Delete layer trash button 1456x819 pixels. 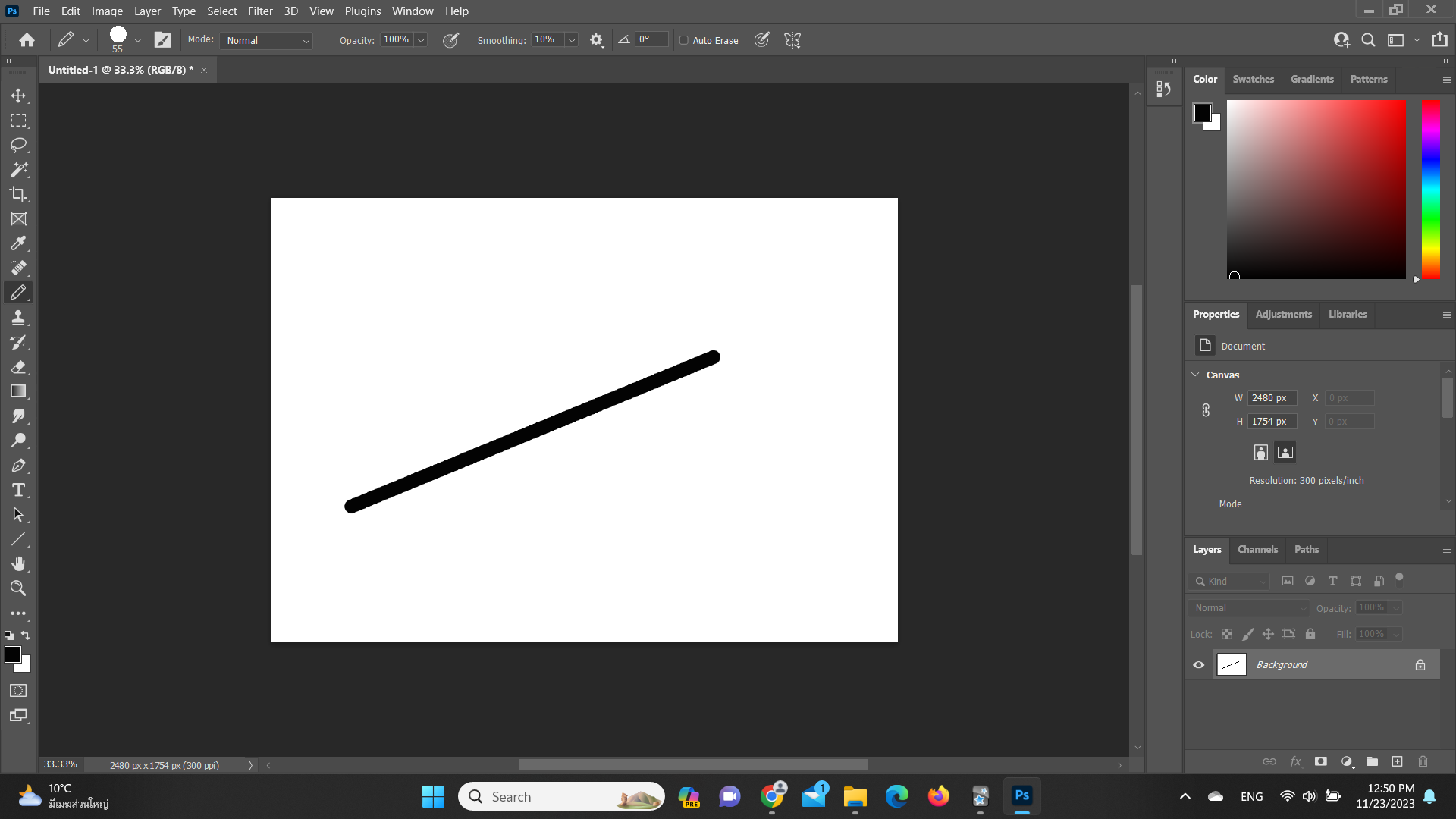tap(1423, 761)
